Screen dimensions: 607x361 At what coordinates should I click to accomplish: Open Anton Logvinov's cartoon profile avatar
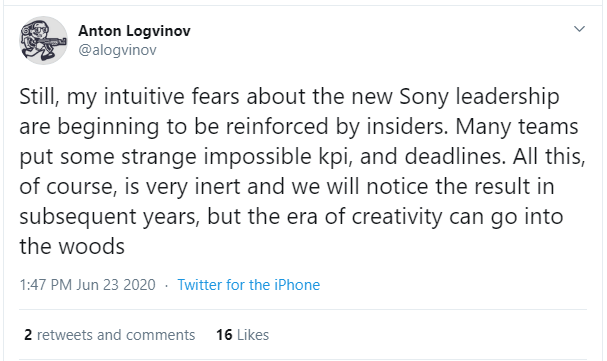pos(43,40)
